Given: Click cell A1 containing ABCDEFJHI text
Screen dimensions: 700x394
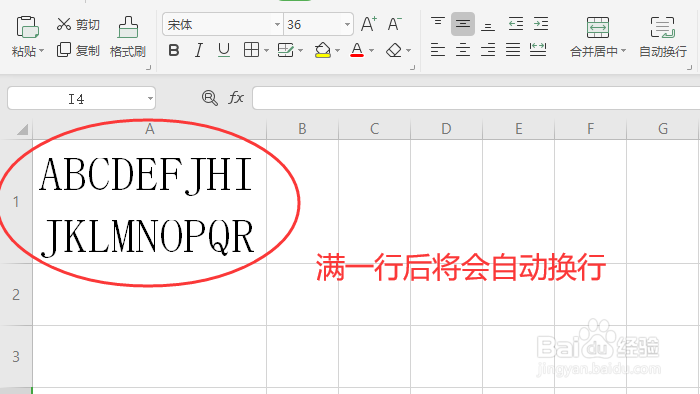Looking at the screenshot, I should (150, 202).
